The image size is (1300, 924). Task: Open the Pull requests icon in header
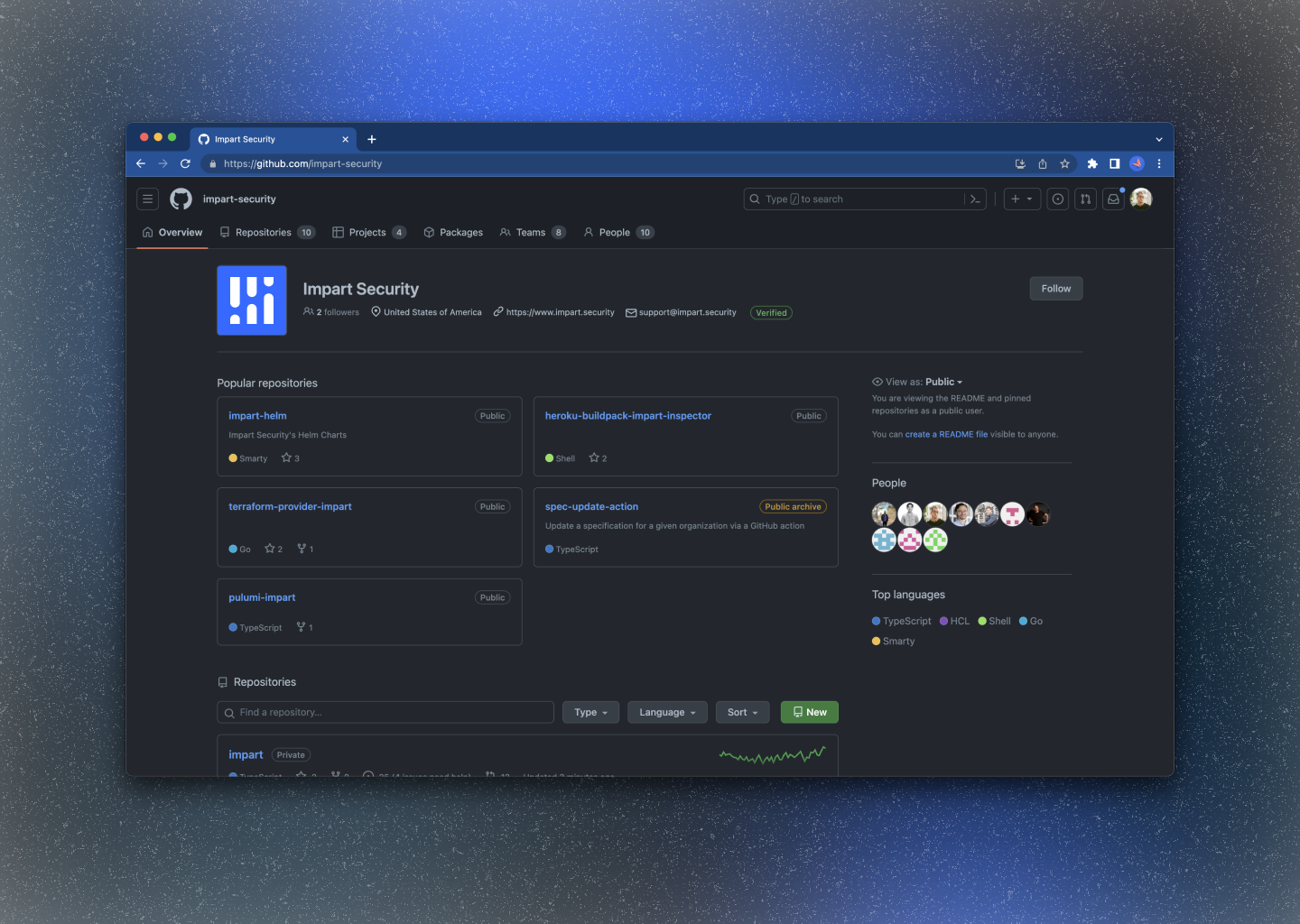point(1086,199)
